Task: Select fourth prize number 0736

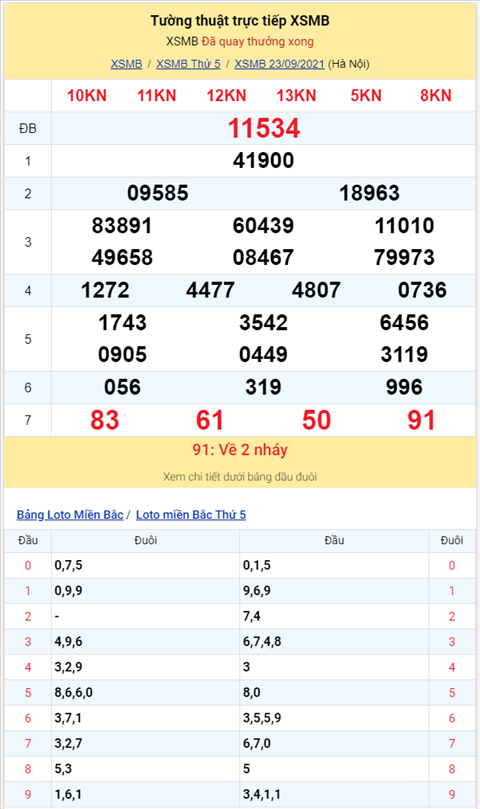Action: tap(422, 290)
